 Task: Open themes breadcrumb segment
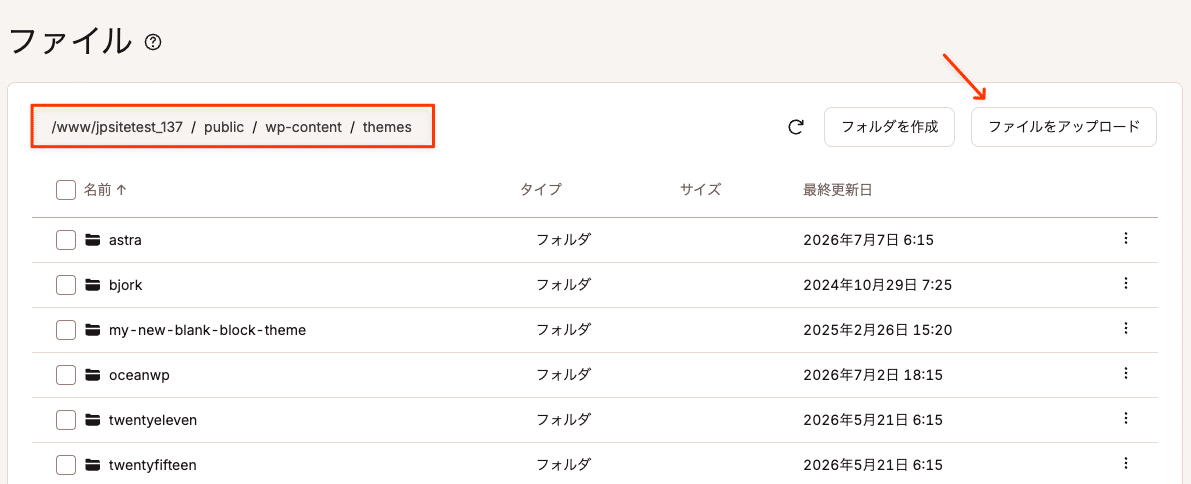tap(387, 127)
